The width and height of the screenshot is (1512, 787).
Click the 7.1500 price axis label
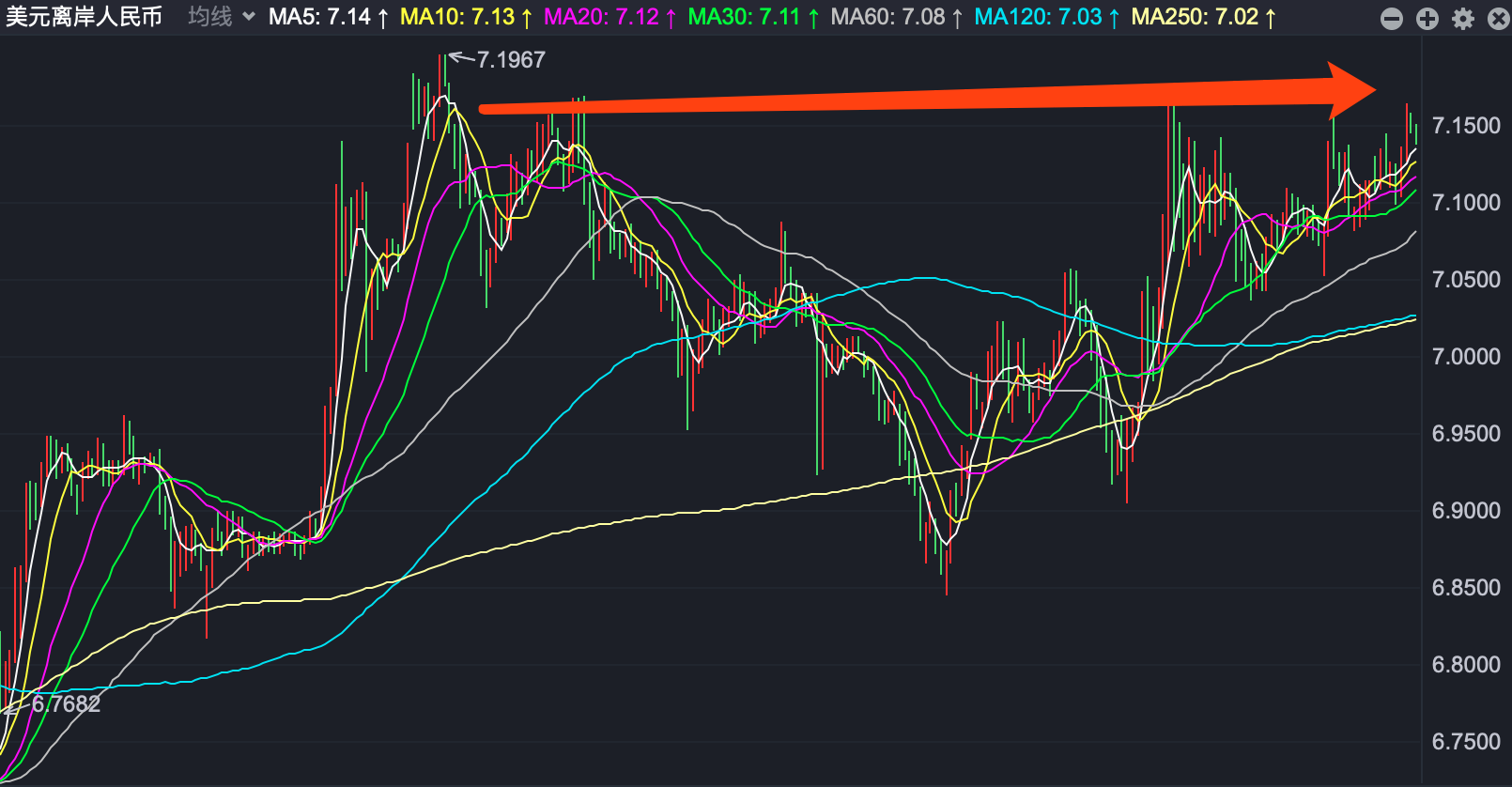(1466, 126)
